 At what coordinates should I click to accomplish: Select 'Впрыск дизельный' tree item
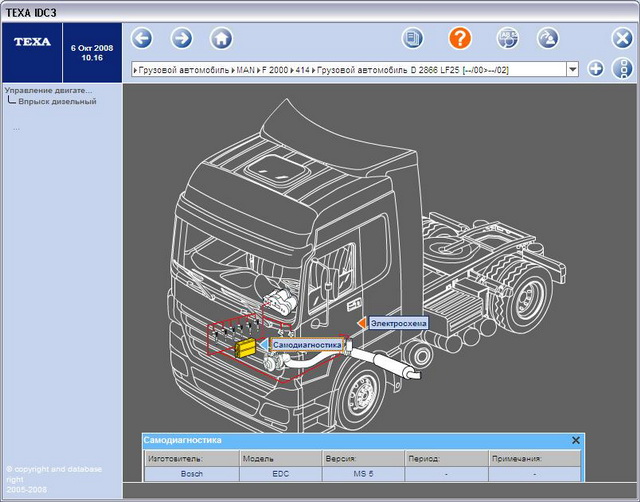pos(57,101)
